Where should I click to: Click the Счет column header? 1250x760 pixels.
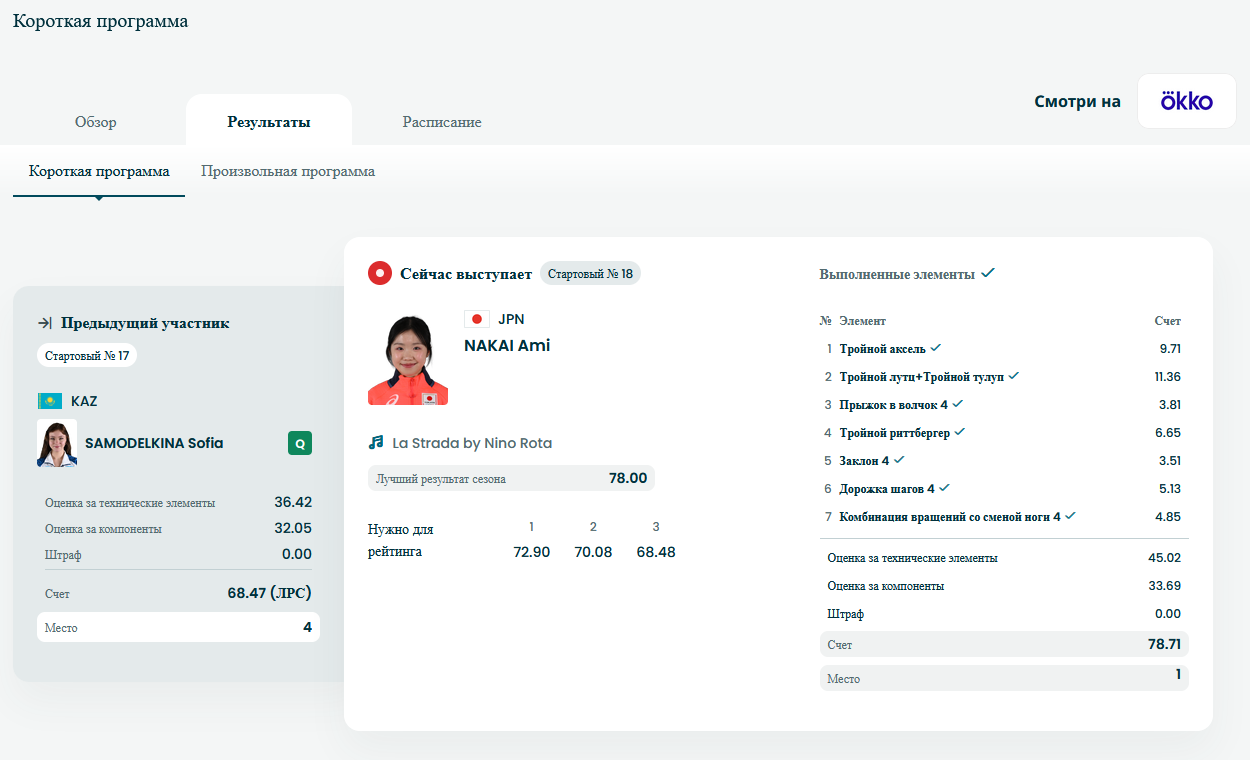[x=1167, y=321]
